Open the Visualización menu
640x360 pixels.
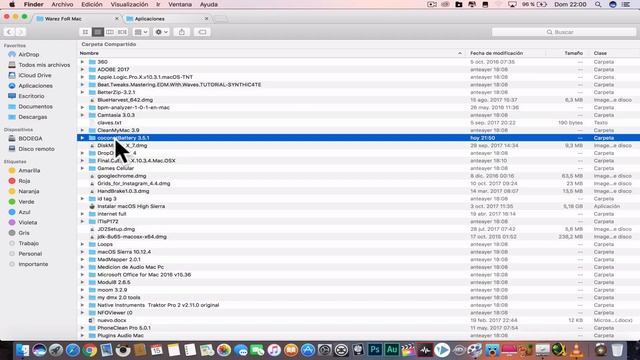pyautogui.click(x=129, y=4)
